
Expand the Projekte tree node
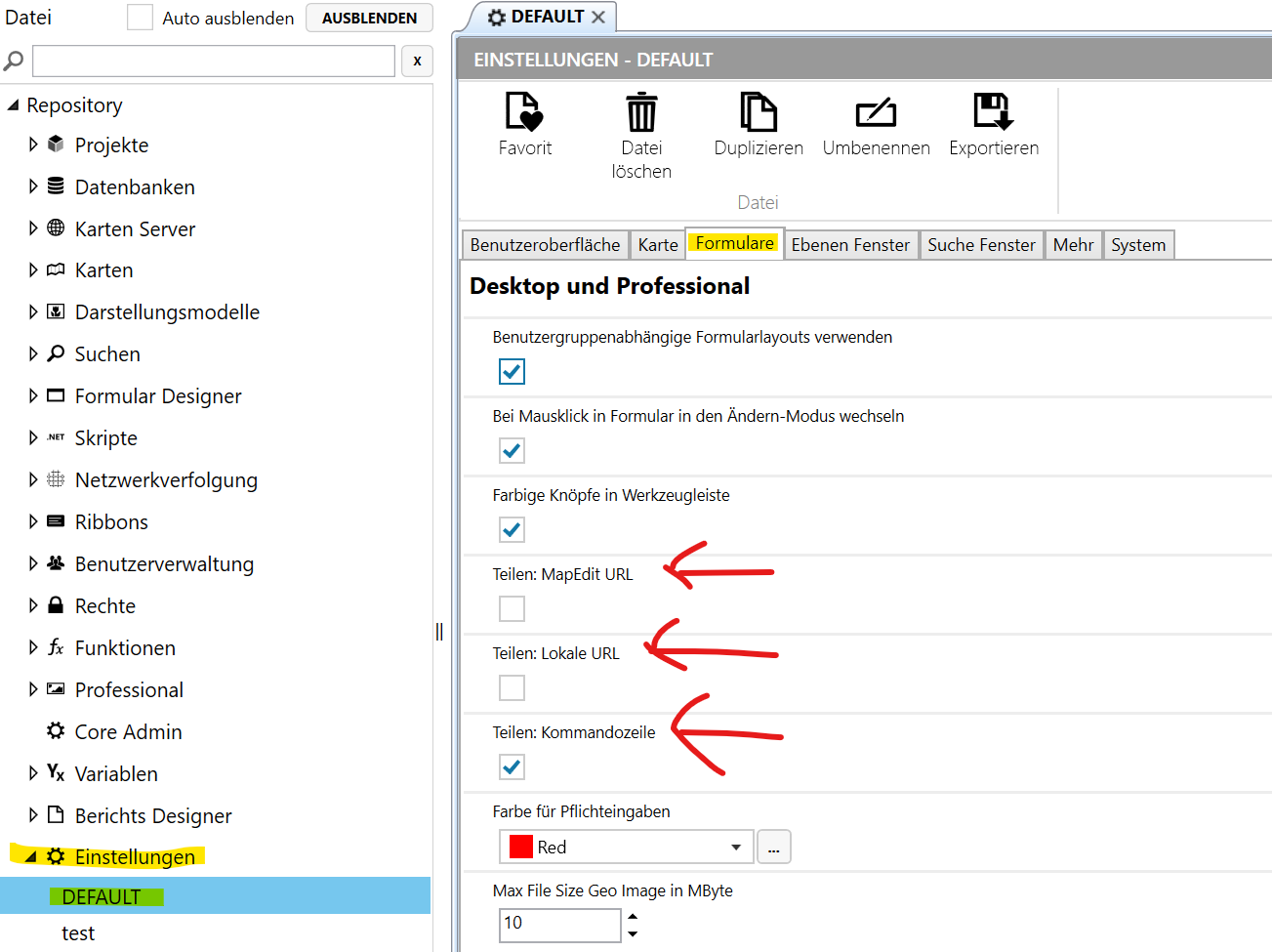tap(33, 145)
